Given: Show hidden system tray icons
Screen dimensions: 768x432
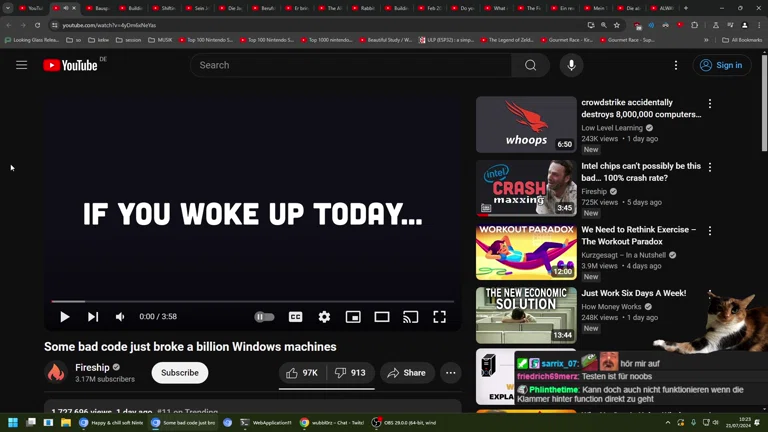Looking at the screenshot, I should click(x=668, y=422).
